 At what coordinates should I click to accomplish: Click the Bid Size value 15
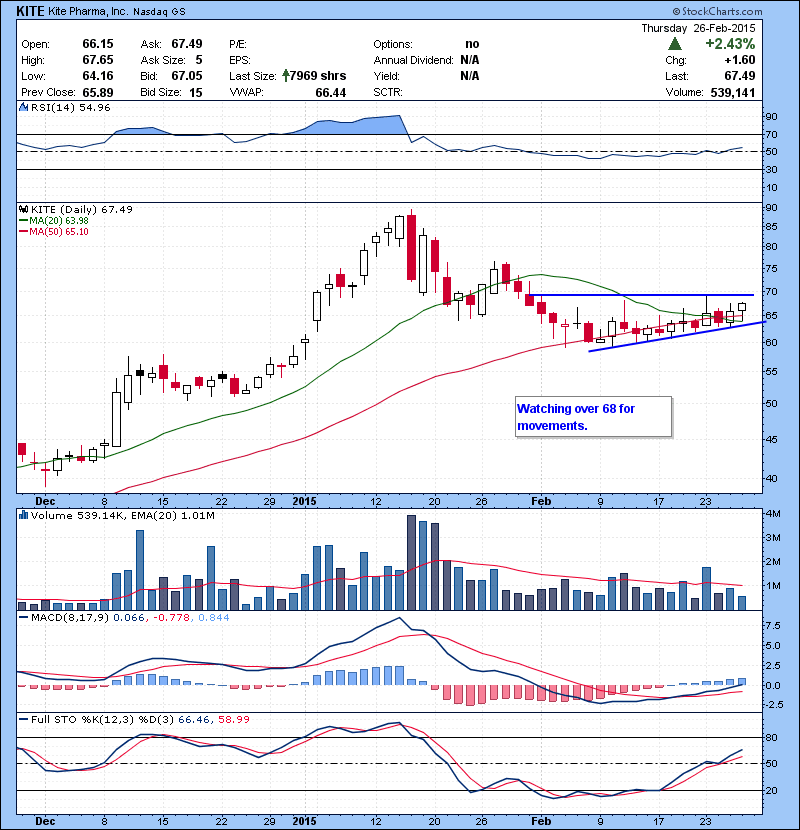pos(196,92)
